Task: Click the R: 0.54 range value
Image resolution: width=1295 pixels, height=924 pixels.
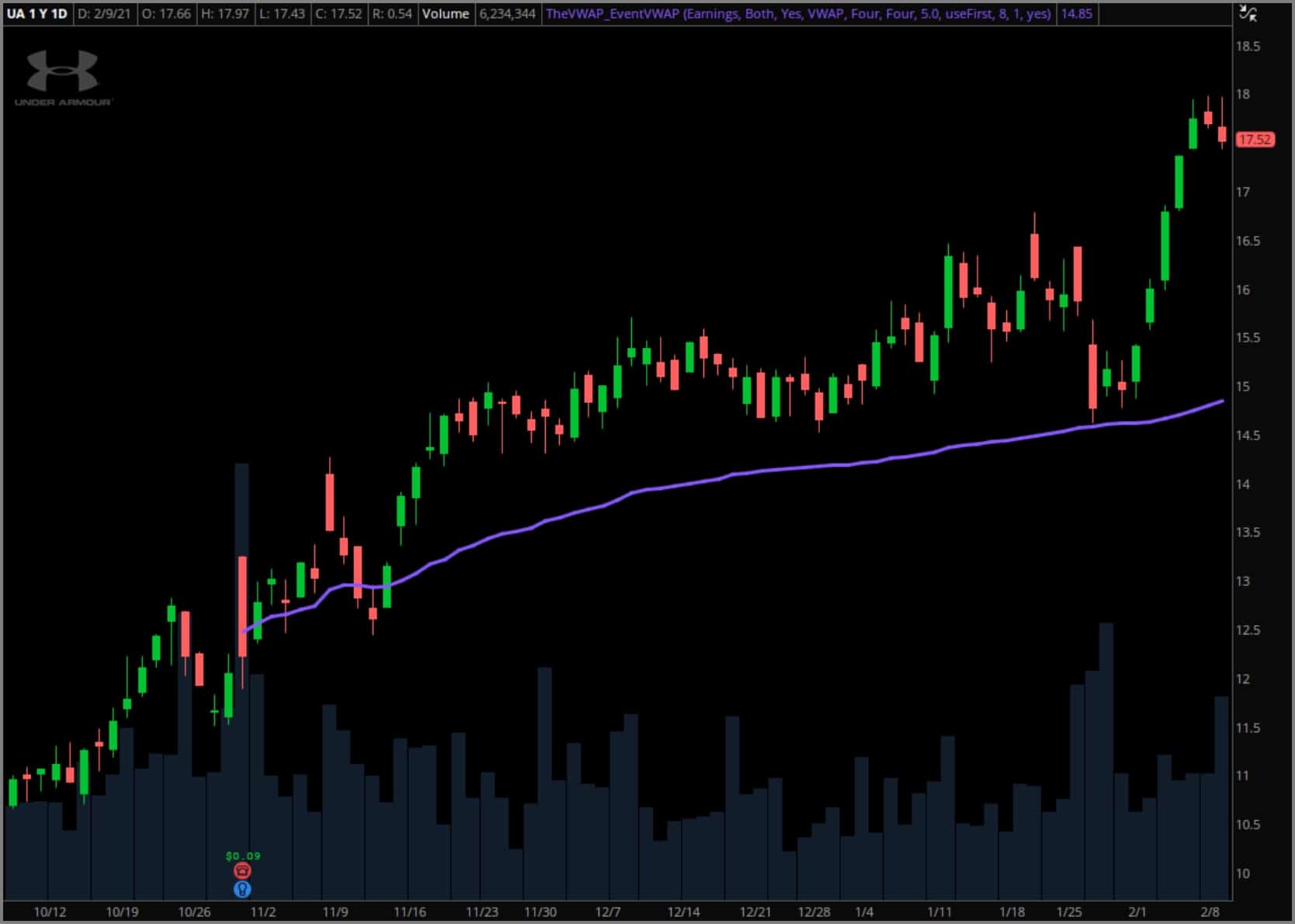Action: (392, 13)
